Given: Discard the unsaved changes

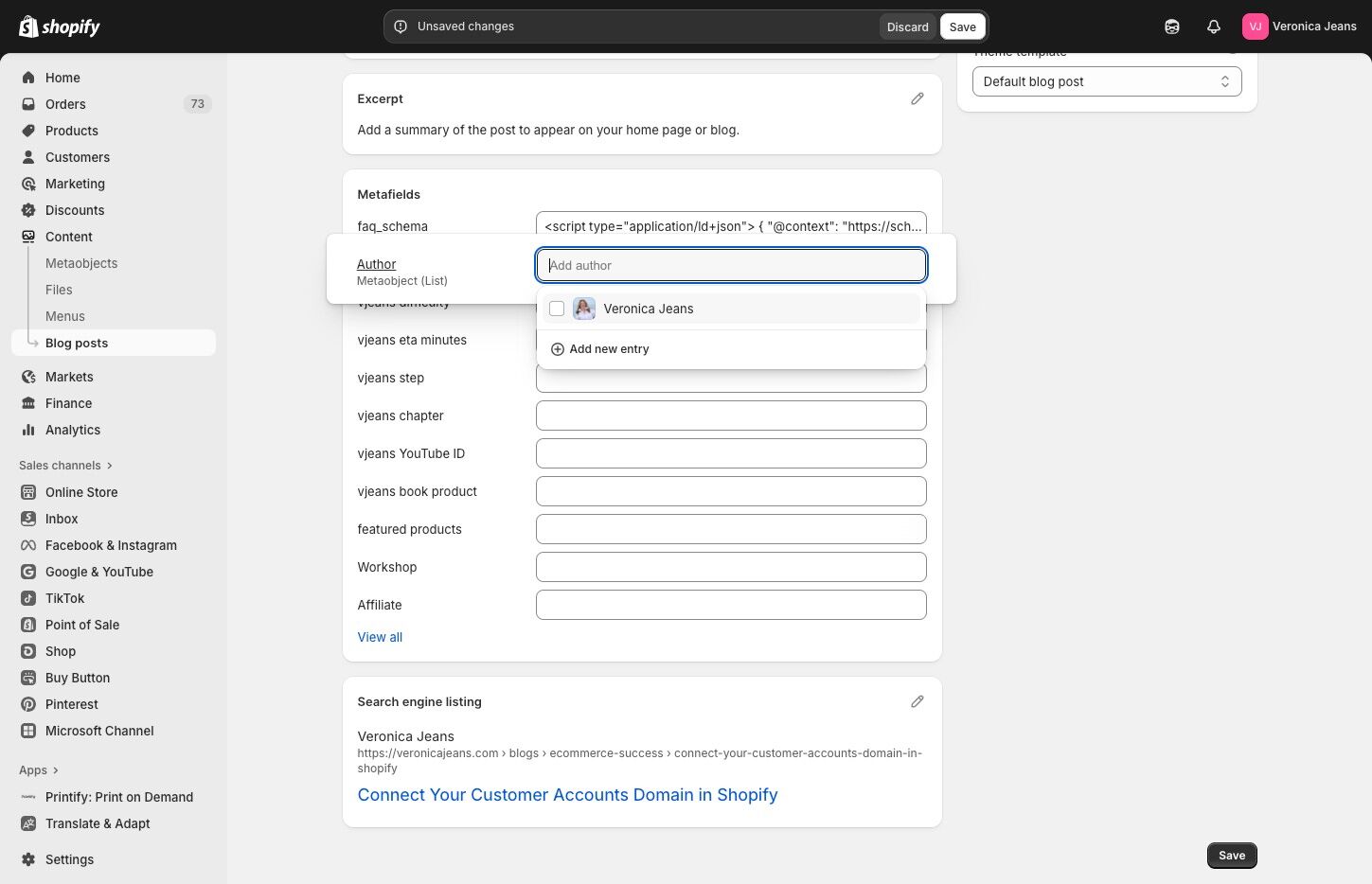Looking at the screenshot, I should (907, 27).
